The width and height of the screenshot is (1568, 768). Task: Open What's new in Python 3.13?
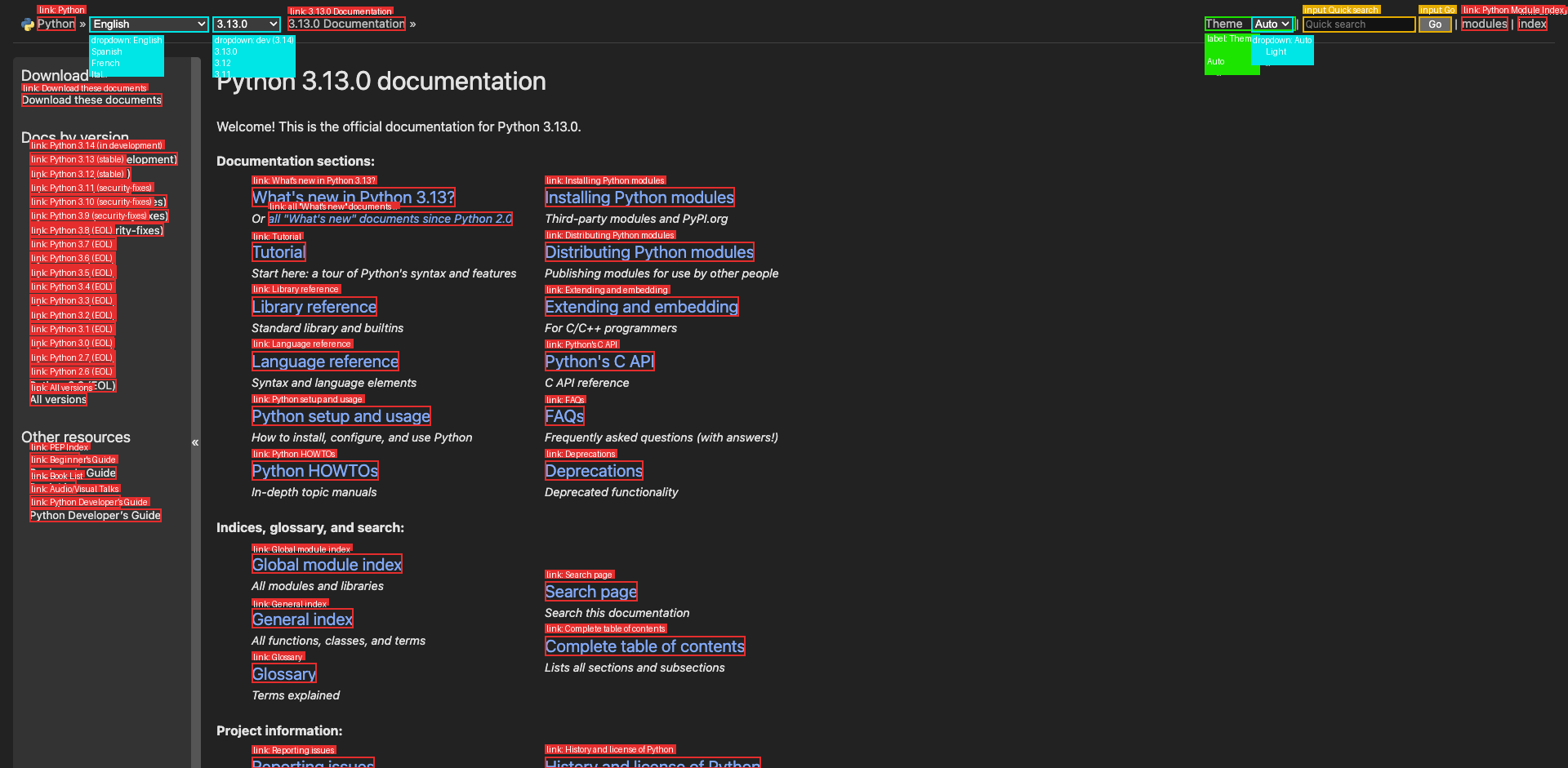(x=353, y=197)
